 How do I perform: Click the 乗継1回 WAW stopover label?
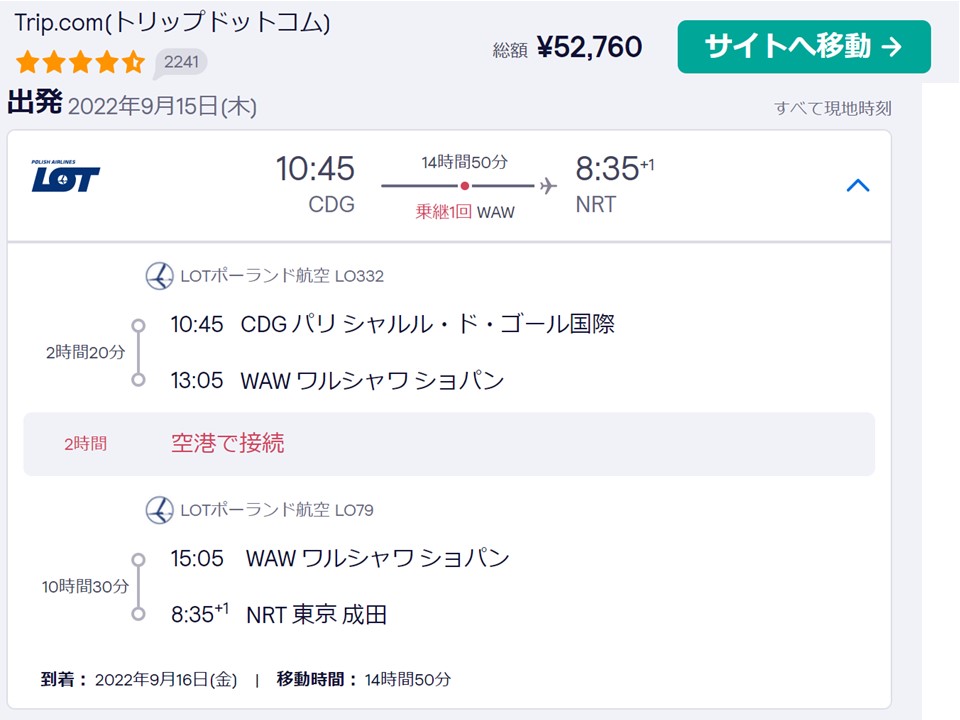point(465,212)
